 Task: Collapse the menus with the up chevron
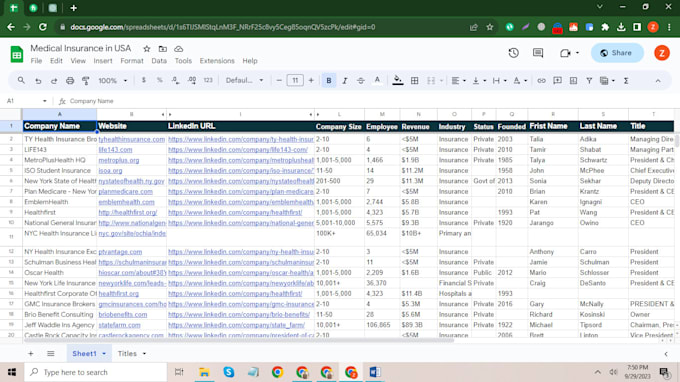coord(658,81)
